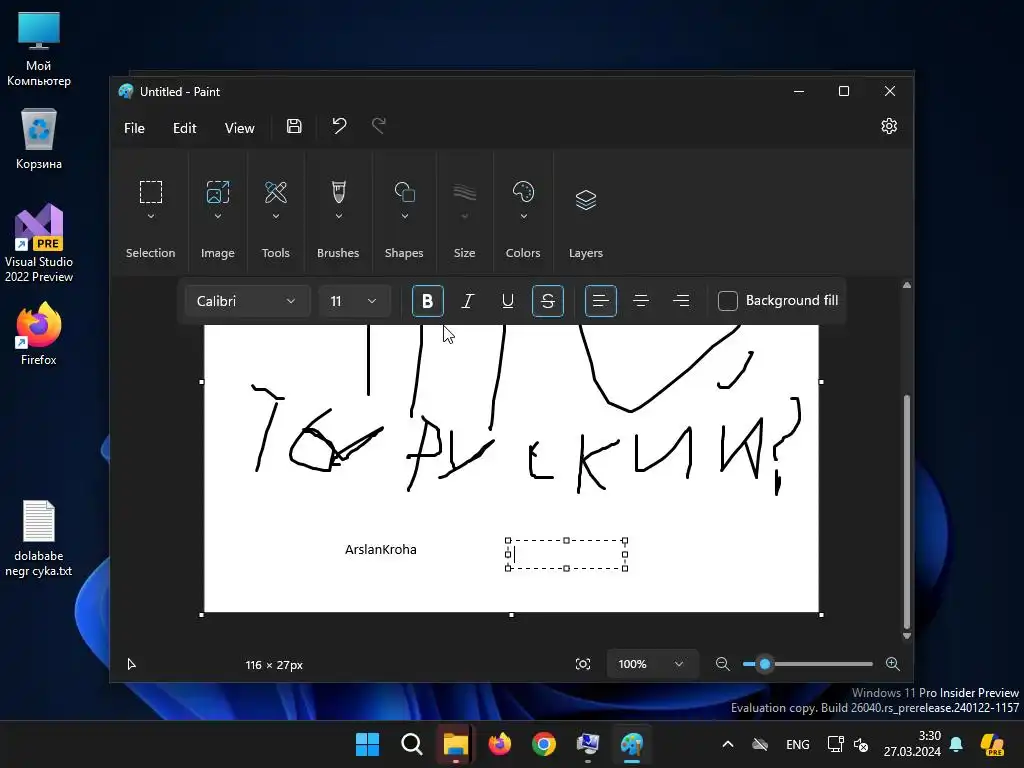Click the zoom slider handle
Viewport: 1024px width, 768px height.
[765, 664]
